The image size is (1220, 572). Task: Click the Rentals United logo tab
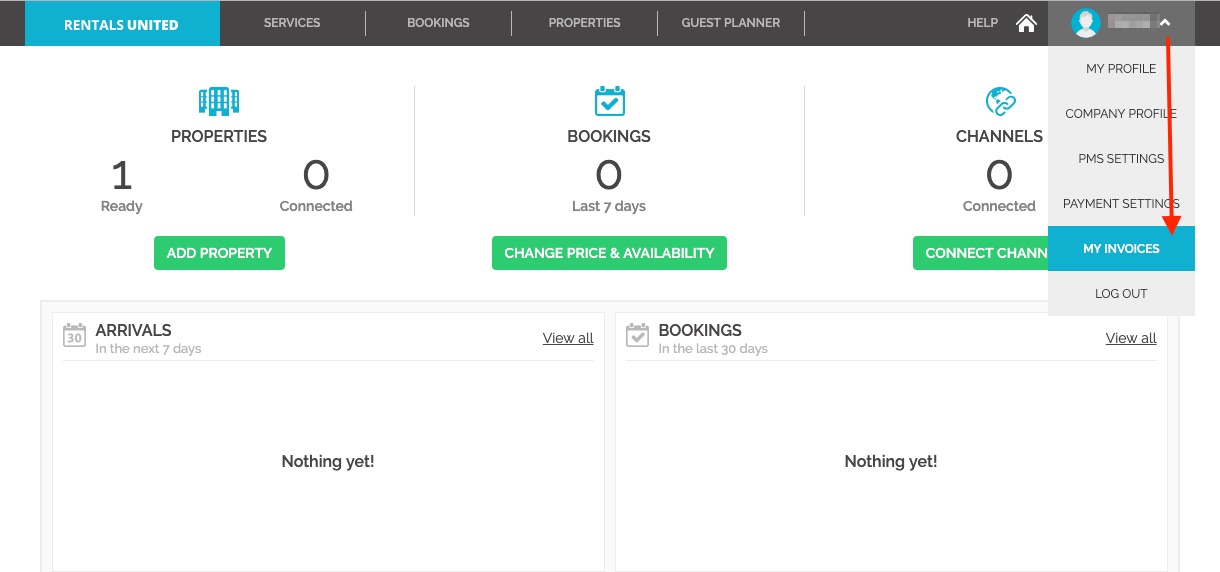tap(121, 23)
